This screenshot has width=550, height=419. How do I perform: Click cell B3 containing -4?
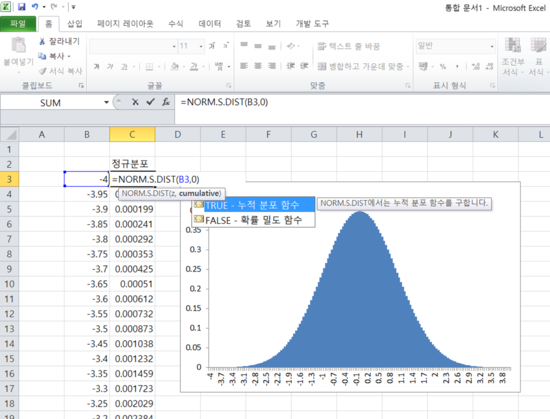pyautogui.click(x=87, y=179)
